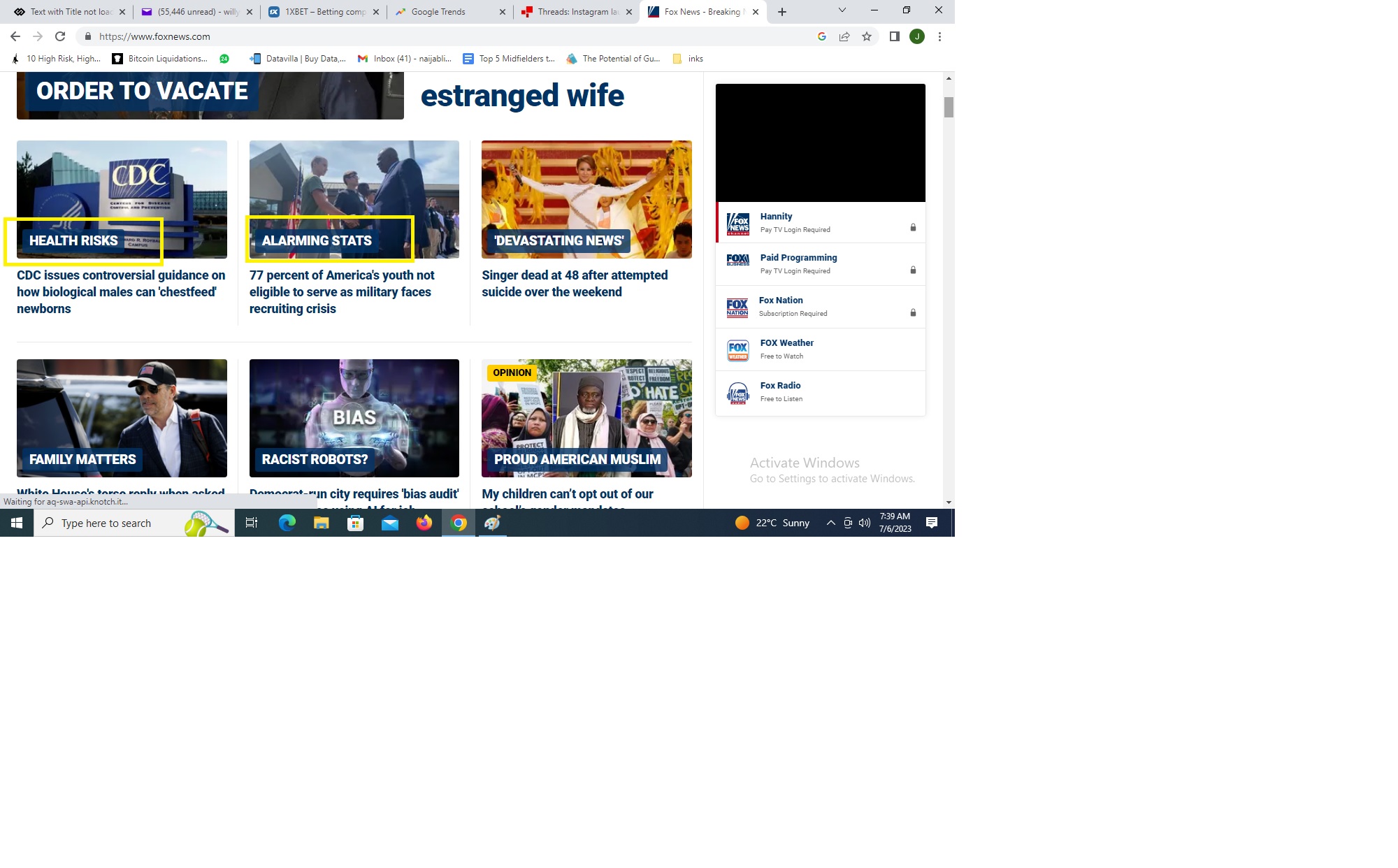The image size is (1398, 868).
Task: Bookmark this page with the star icon
Action: (x=867, y=36)
